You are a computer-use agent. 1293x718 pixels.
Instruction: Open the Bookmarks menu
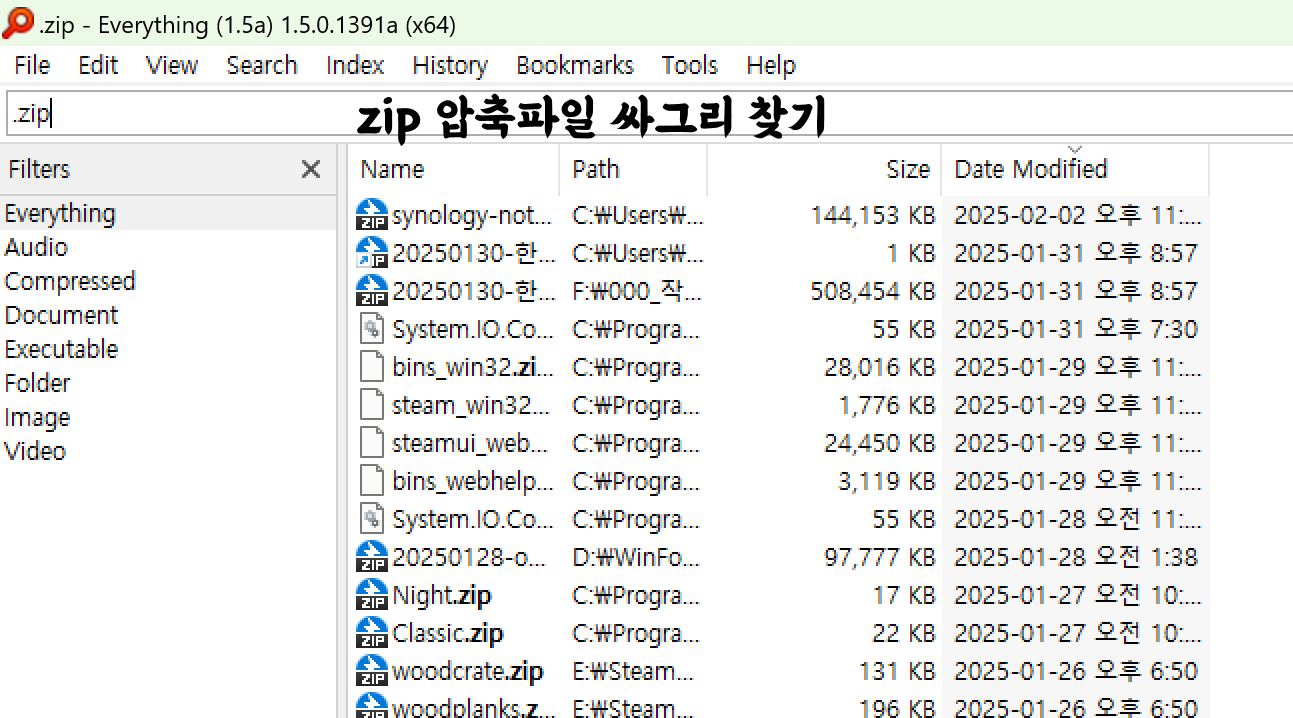(574, 65)
